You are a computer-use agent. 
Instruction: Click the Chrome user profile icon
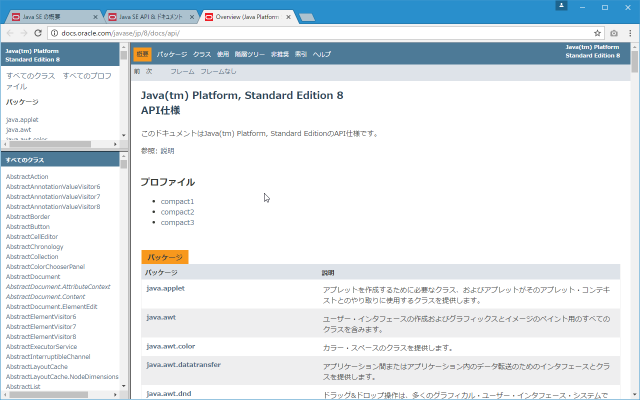pos(561,6)
